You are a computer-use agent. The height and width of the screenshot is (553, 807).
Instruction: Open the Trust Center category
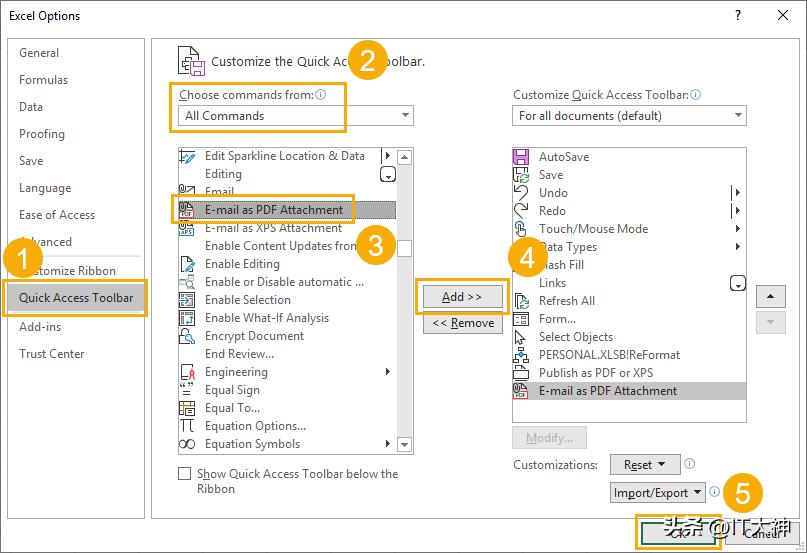tap(52, 354)
